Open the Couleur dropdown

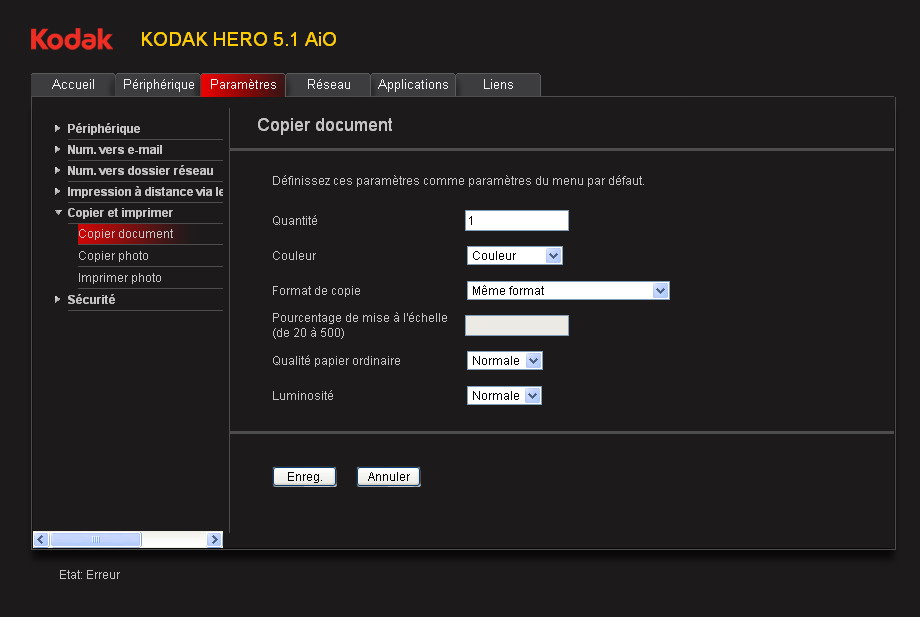[515, 256]
